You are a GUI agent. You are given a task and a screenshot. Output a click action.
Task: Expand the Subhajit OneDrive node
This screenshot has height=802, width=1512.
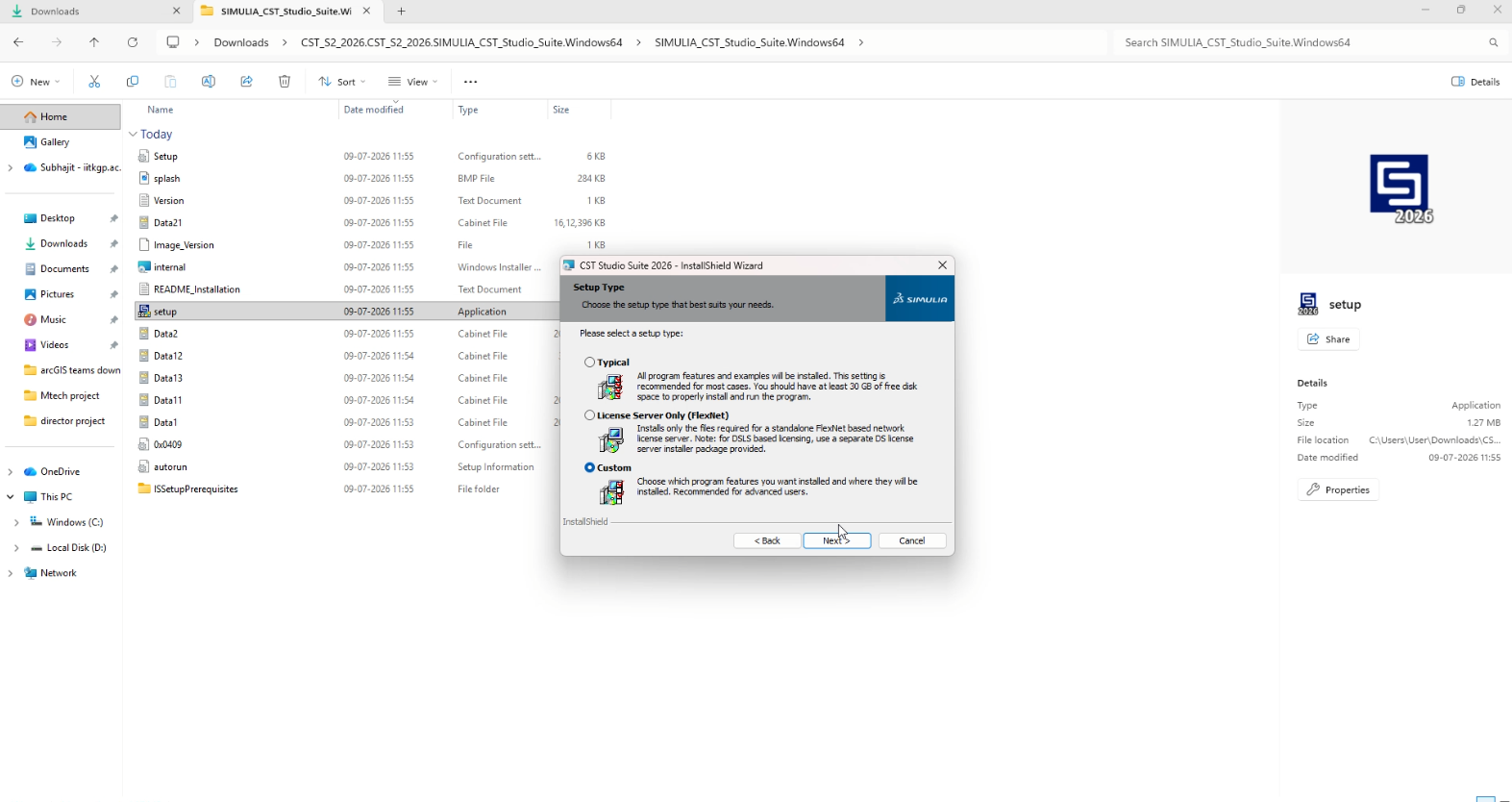10,167
